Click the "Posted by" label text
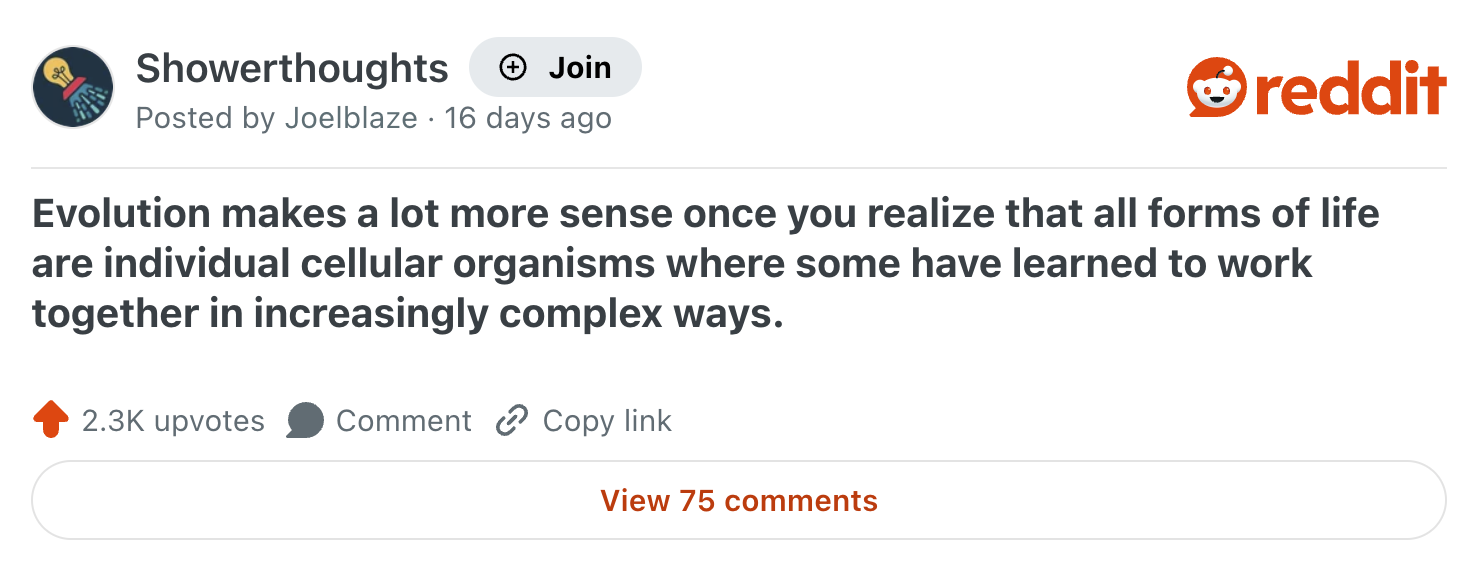This screenshot has height=584, width=1478. pos(205,118)
